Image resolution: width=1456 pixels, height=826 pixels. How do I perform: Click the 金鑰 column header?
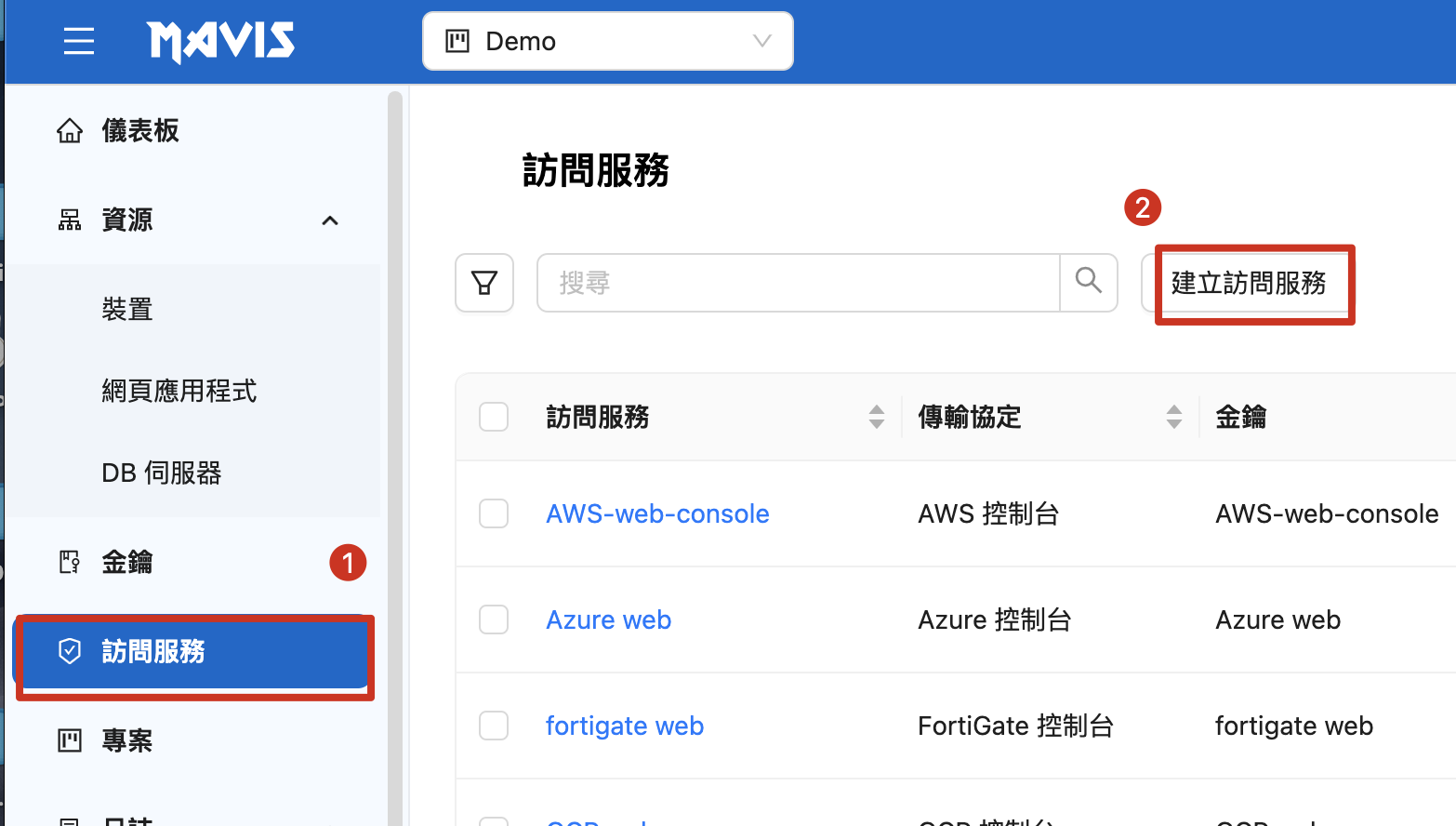pyautogui.click(x=1241, y=417)
